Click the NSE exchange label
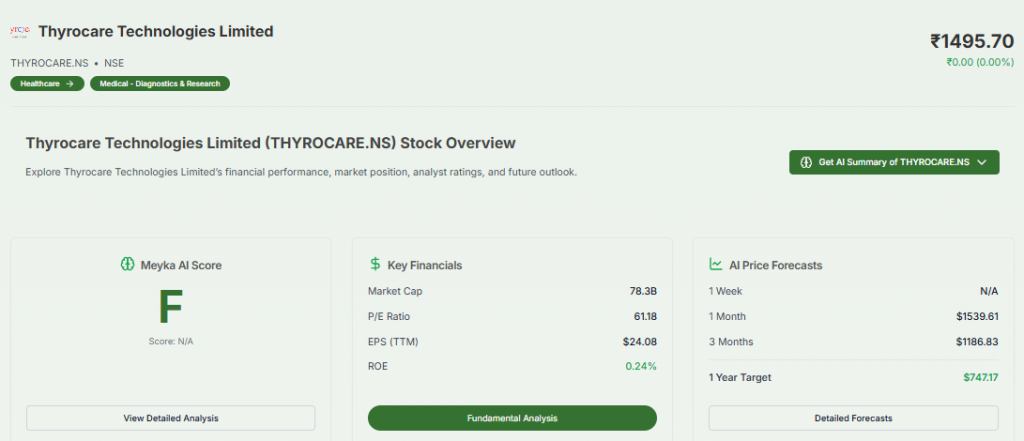Screen dimensions: 1024x441 point(114,63)
